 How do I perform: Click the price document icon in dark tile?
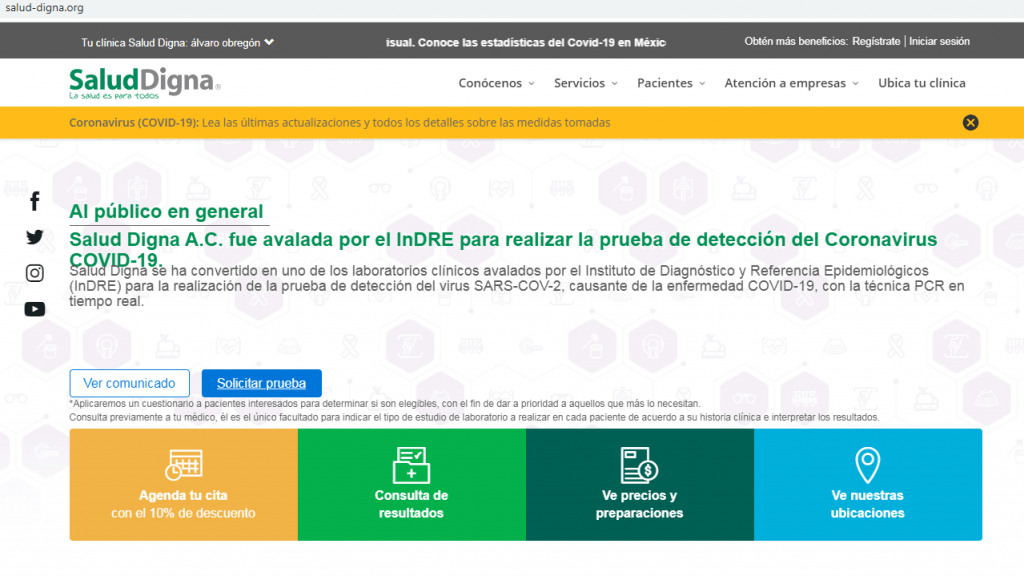pos(639,465)
